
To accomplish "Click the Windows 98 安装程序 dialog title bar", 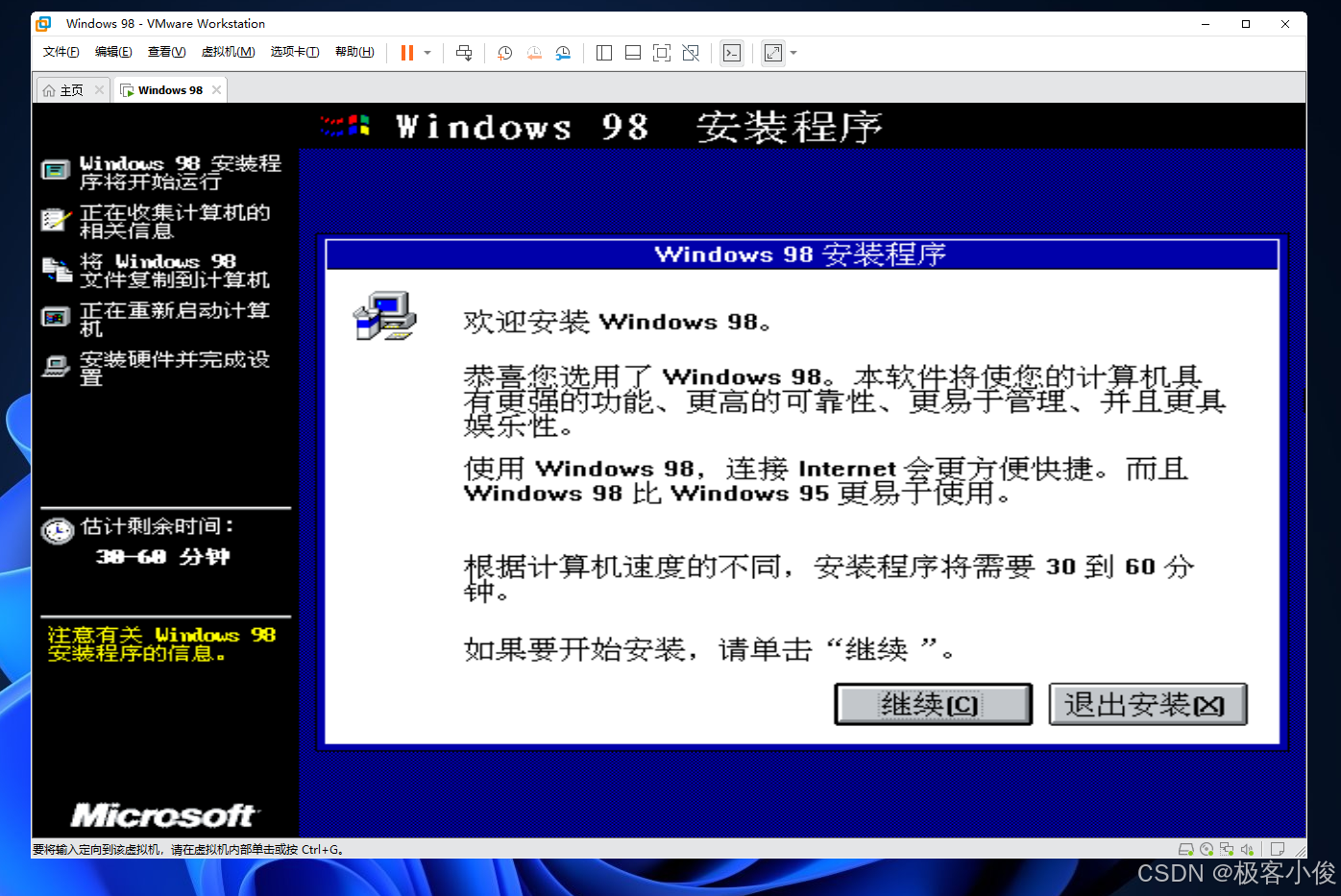I will click(x=802, y=254).
